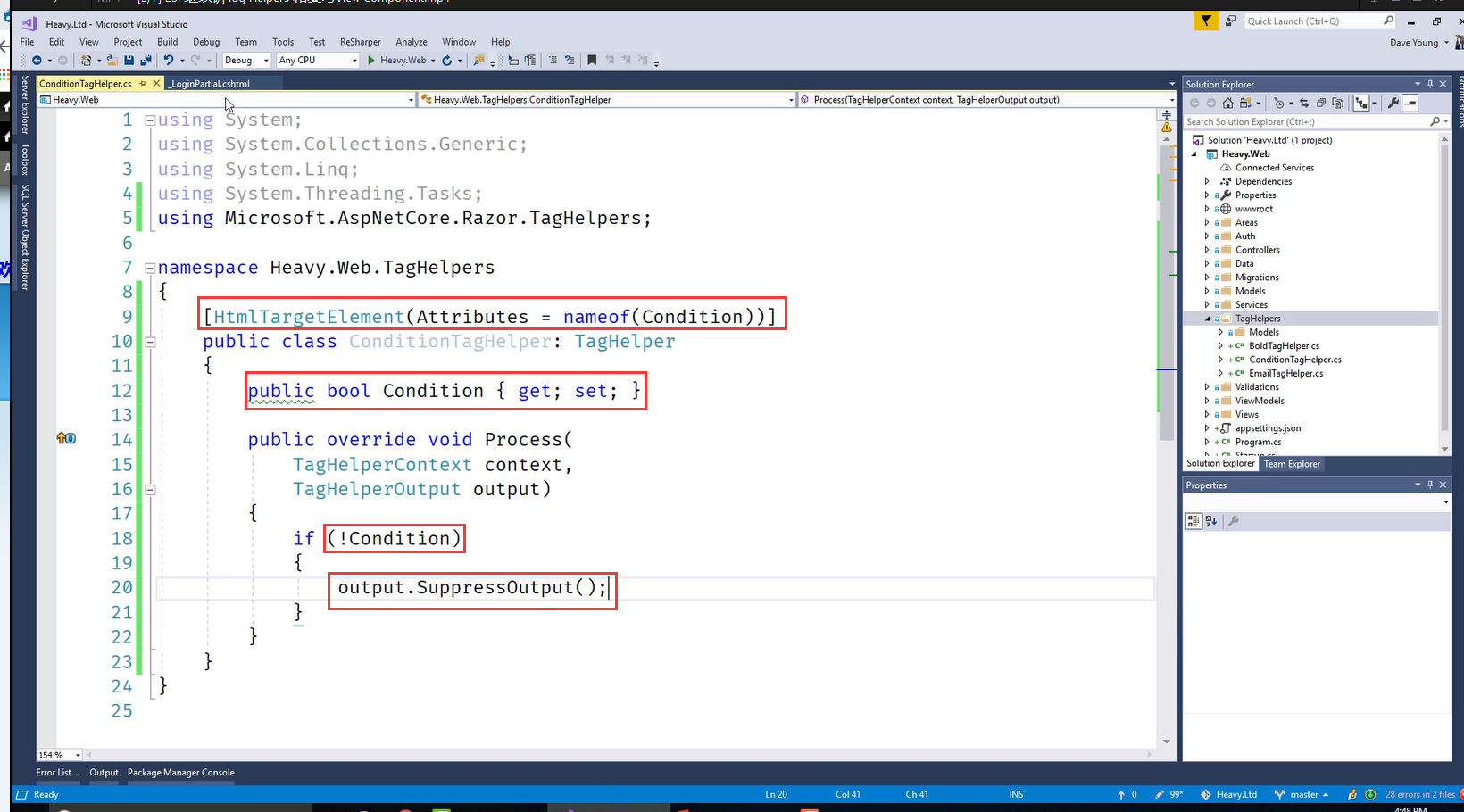Screen dimensions: 1464x812
Task: Open the Analyze menu
Action: [412, 42]
